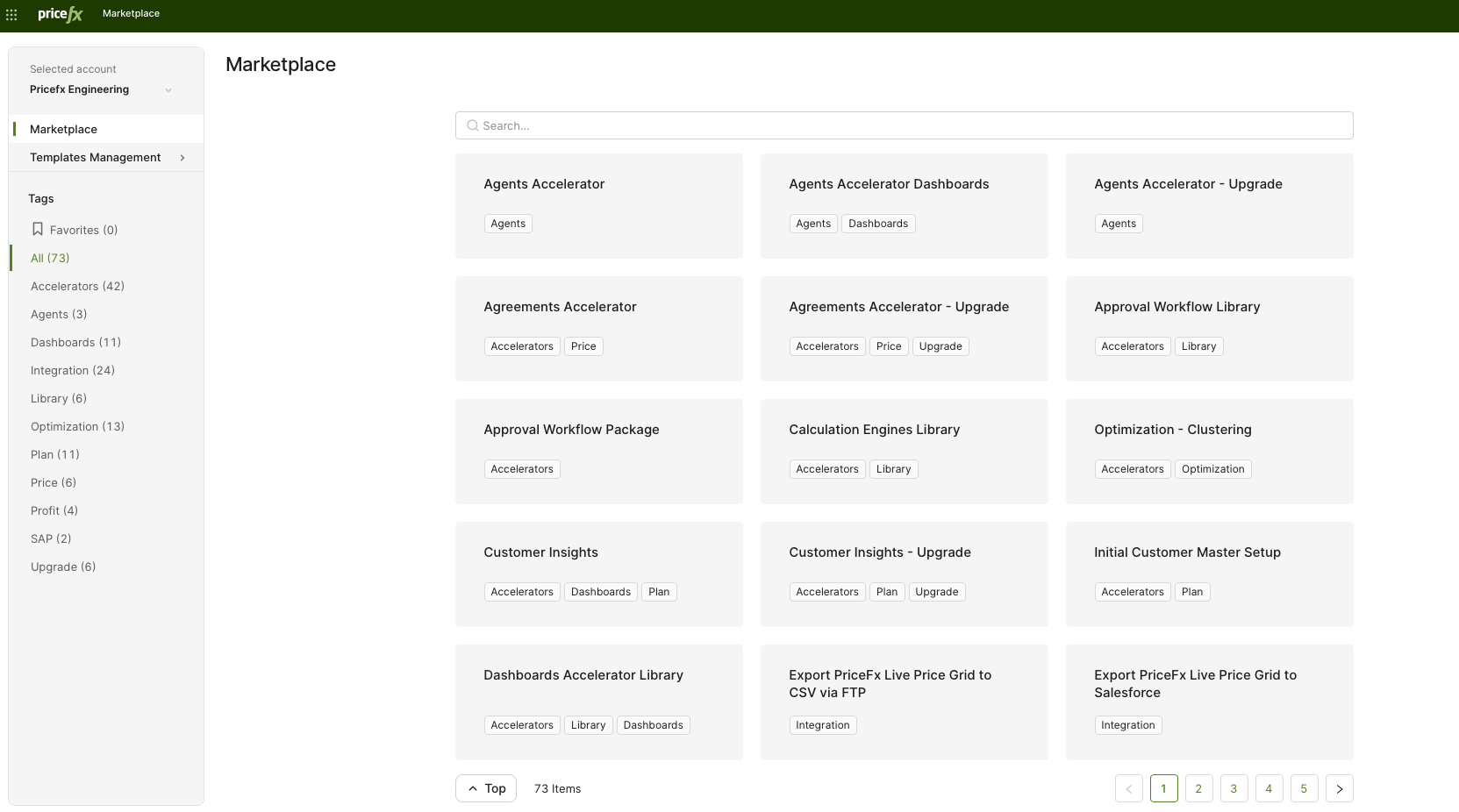Image resolution: width=1459 pixels, height=812 pixels.
Task: Select page 1 in pagination
Action: 1164,788
